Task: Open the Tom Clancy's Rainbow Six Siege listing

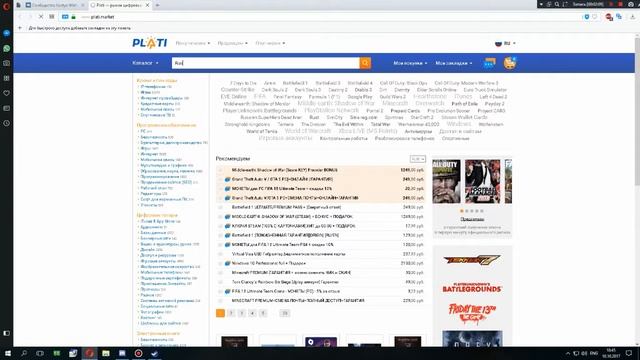Action: click(285, 282)
